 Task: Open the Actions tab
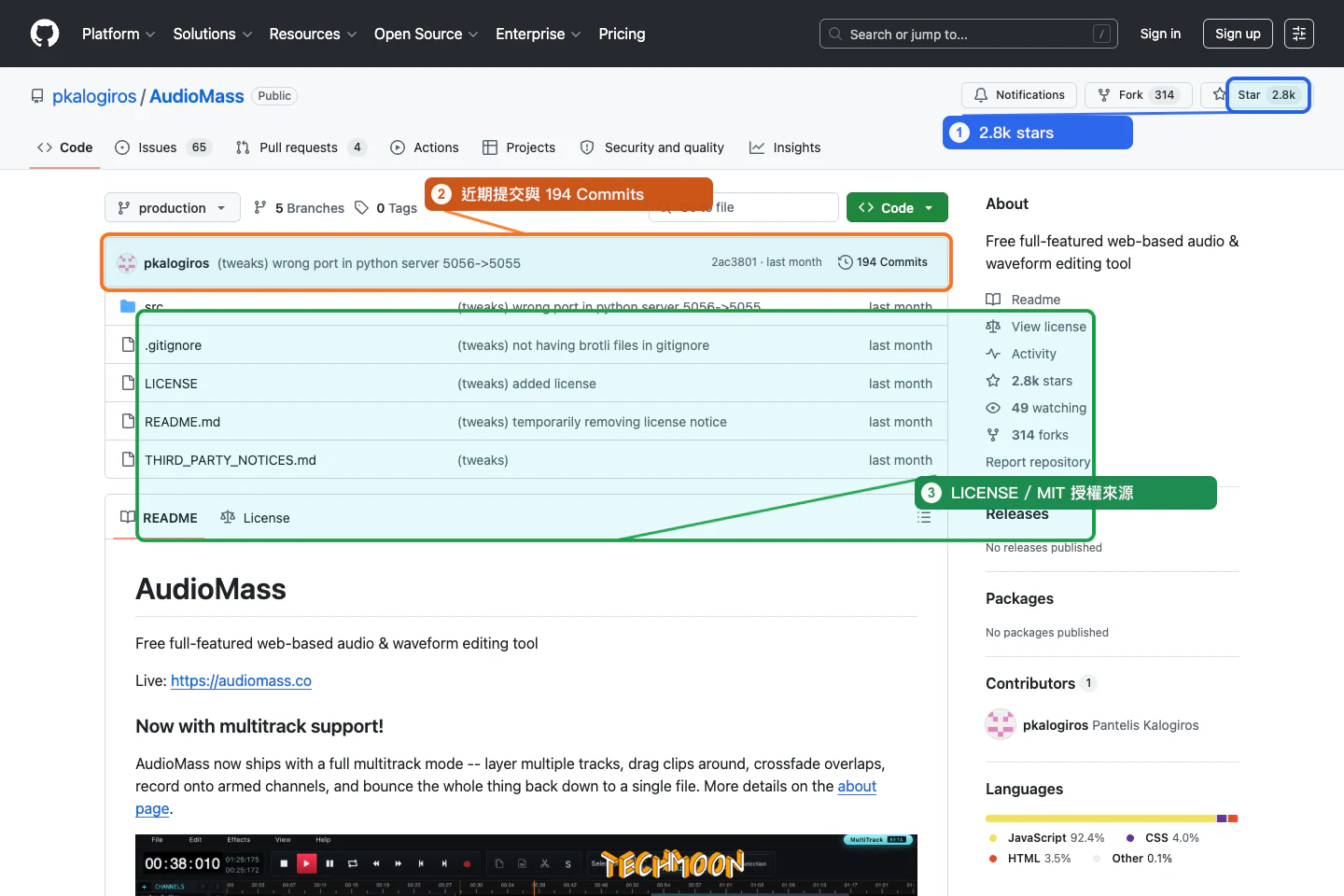425,147
